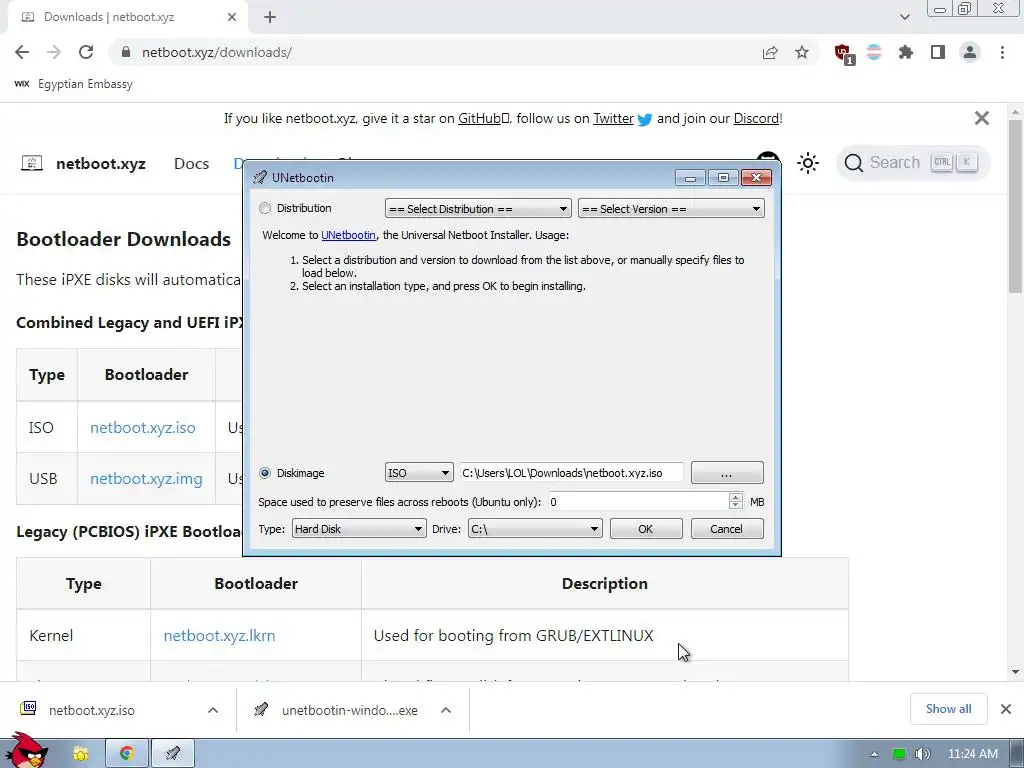This screenshot has height=768, width=1024.
Task: Click the scrollbar down arrow
Action: (x=1015, y=671)
